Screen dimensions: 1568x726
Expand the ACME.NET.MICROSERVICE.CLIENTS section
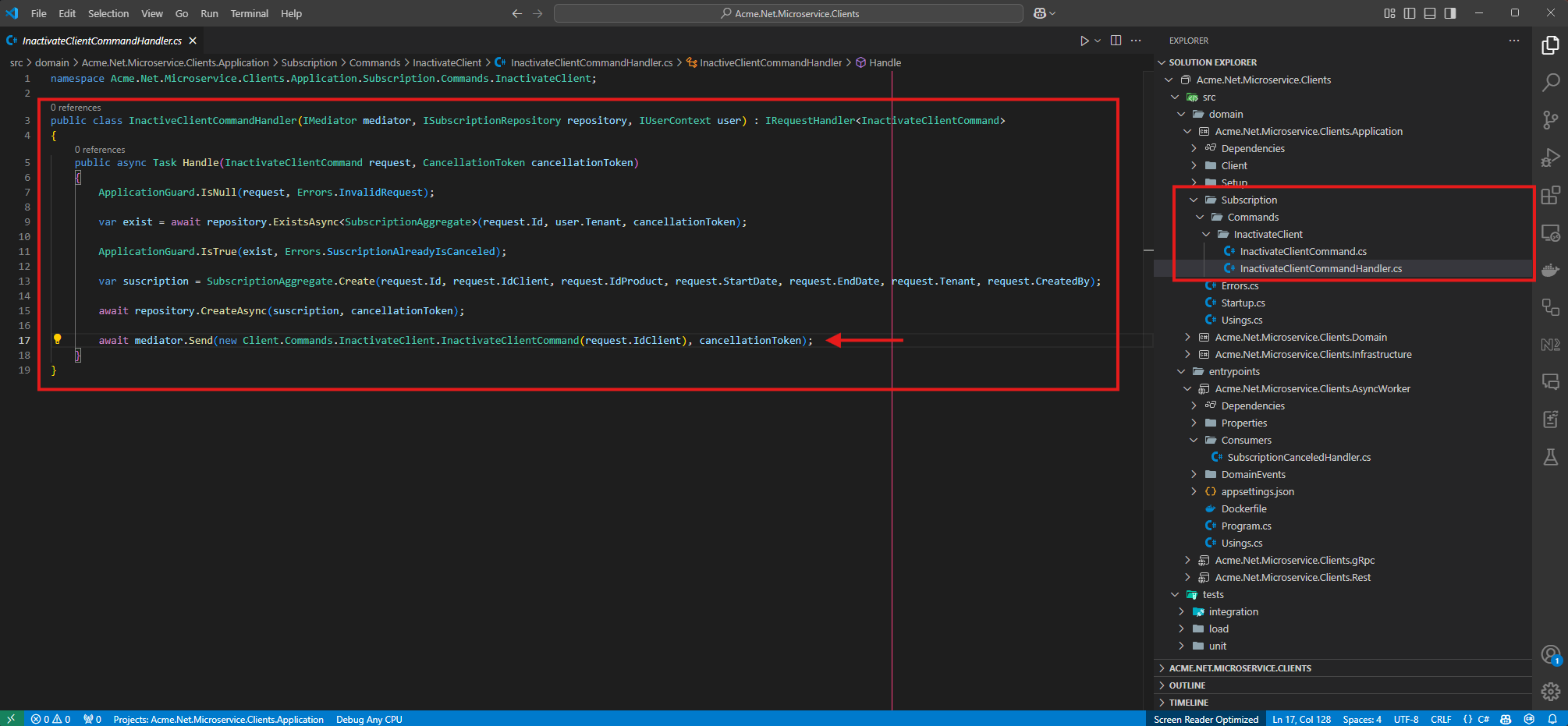(x=1240, y=668)
